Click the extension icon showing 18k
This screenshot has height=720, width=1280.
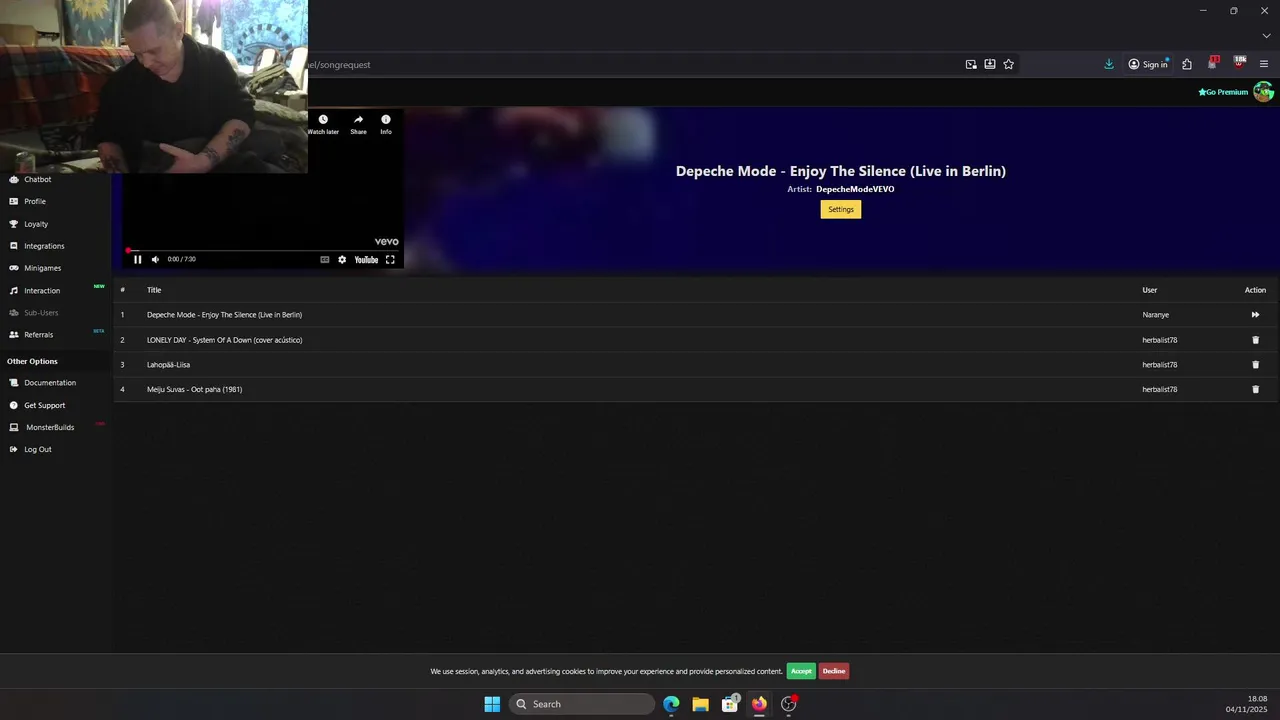pos(1240,63)
